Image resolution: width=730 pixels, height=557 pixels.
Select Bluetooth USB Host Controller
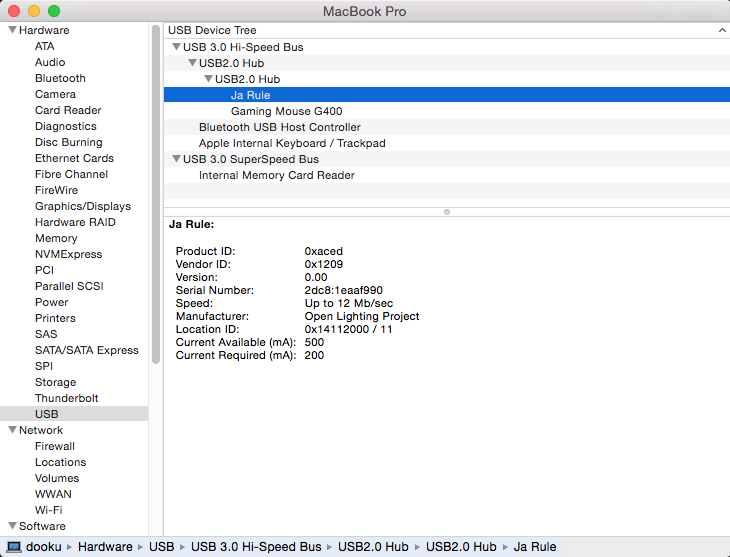click(x=279, y=127)
